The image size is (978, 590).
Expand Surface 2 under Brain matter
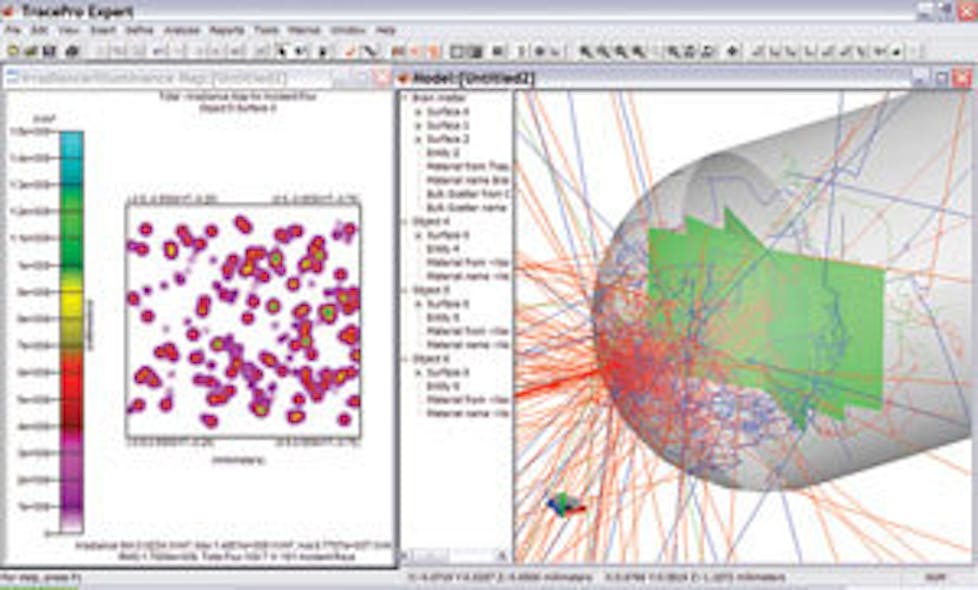click(419, 139)
